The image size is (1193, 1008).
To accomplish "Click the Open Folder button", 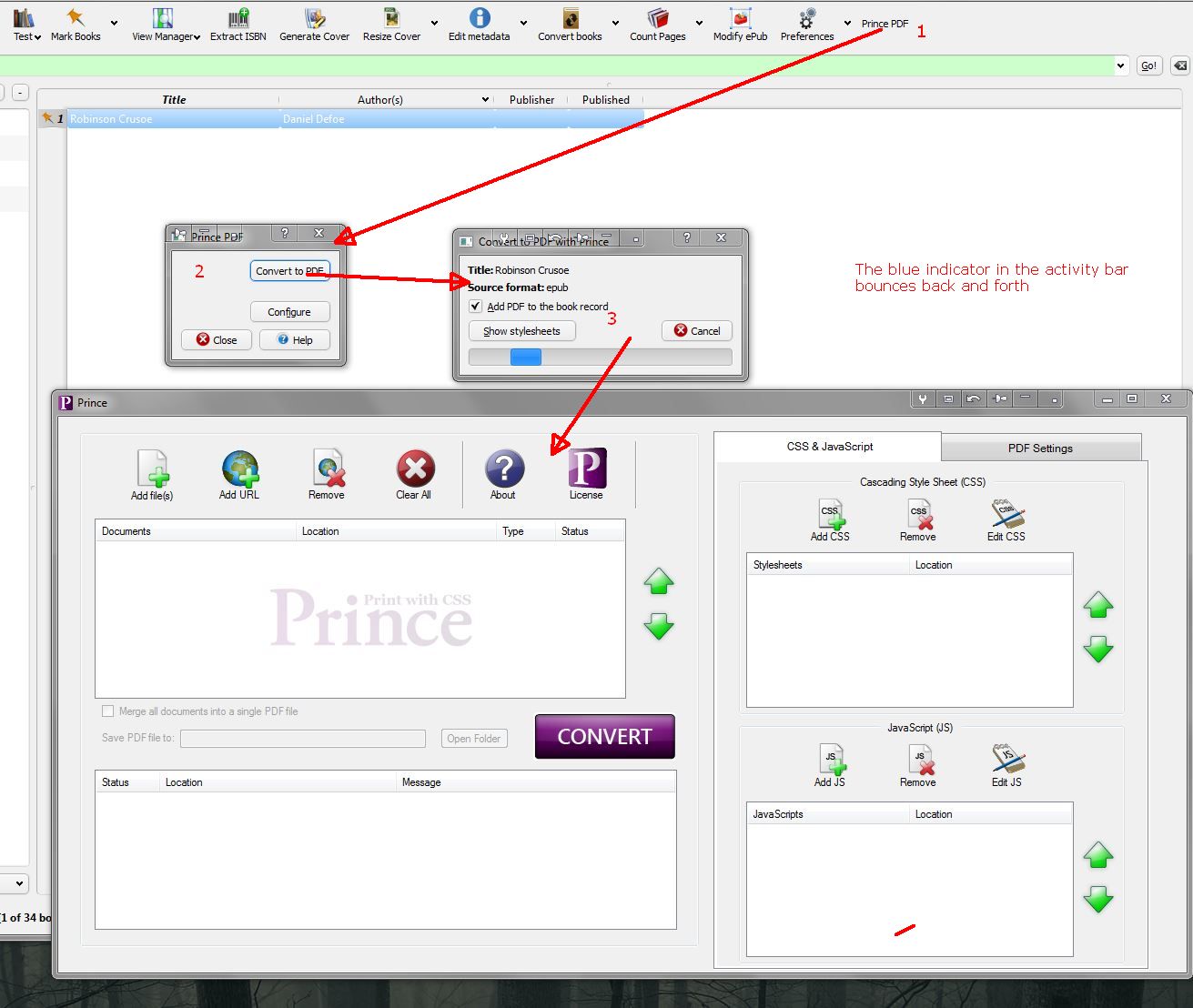I will (473, 739).
